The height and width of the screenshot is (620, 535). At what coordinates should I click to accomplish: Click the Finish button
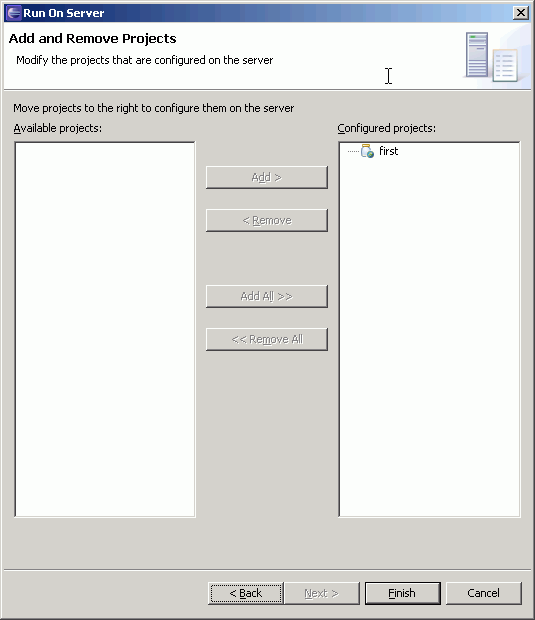pyautogui.click(x=402, y=593)
